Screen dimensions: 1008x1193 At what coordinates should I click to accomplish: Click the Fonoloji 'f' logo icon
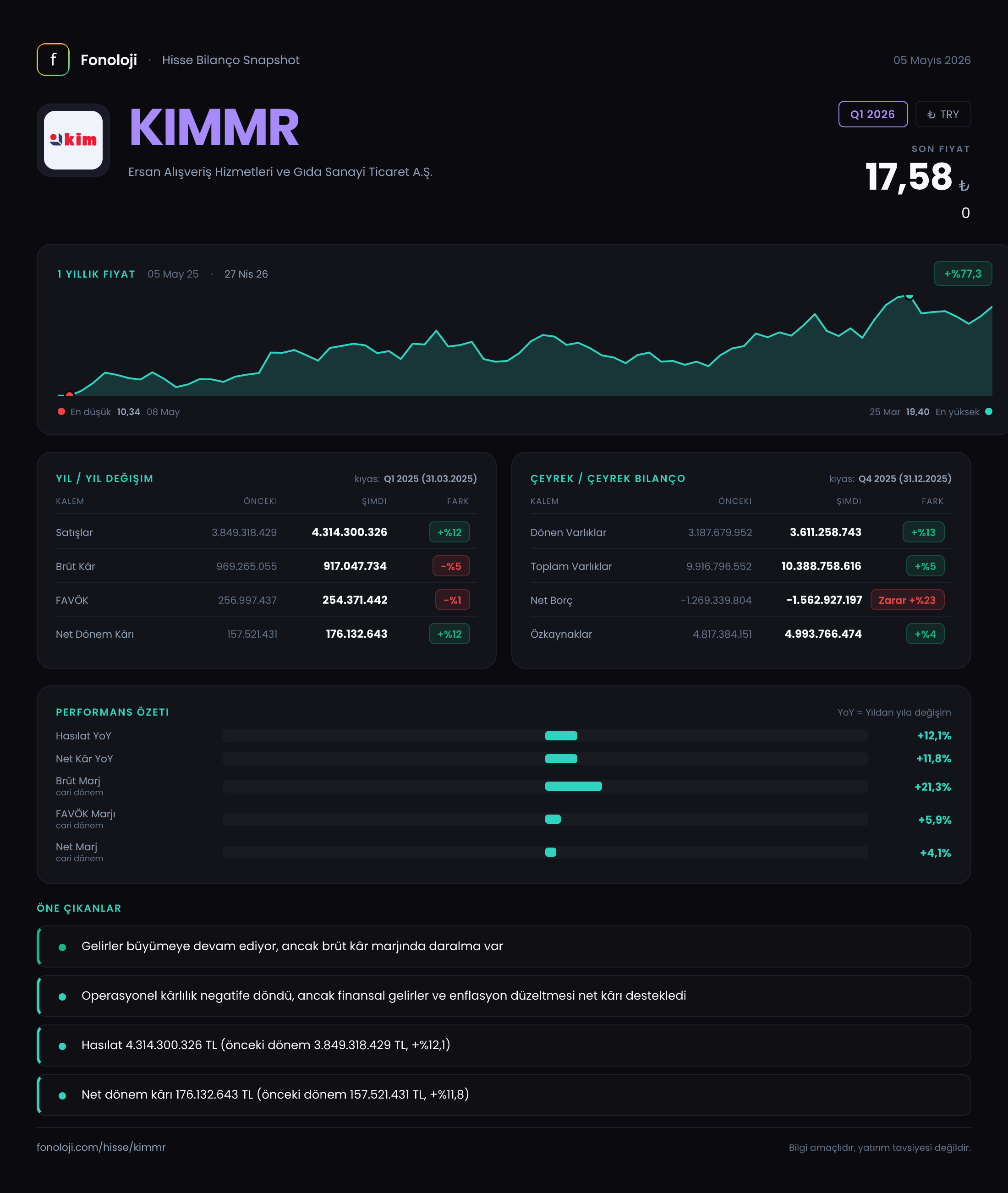[53, 60]
